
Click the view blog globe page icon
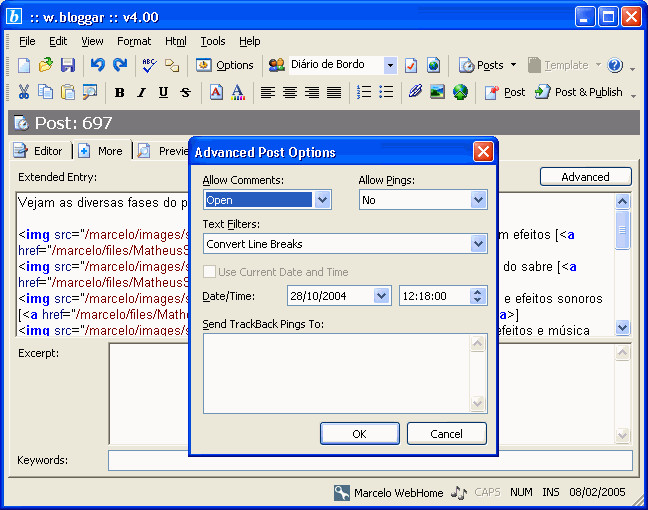tap(433, 65)
